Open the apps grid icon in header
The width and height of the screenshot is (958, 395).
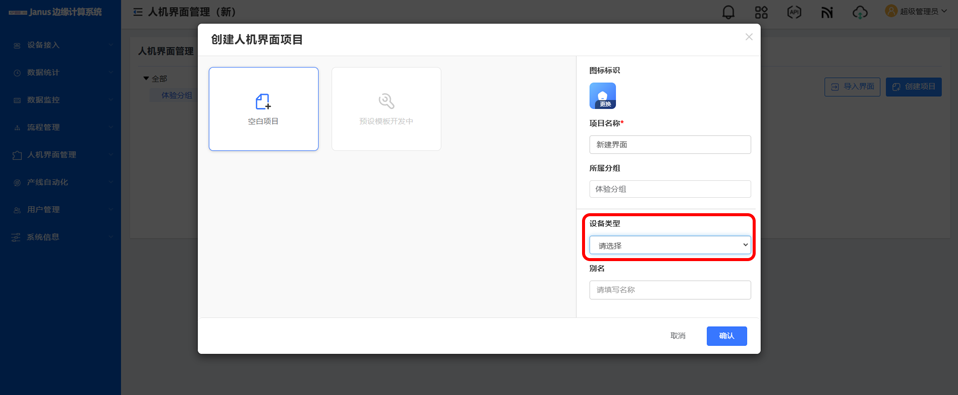(x=761, y=12)
